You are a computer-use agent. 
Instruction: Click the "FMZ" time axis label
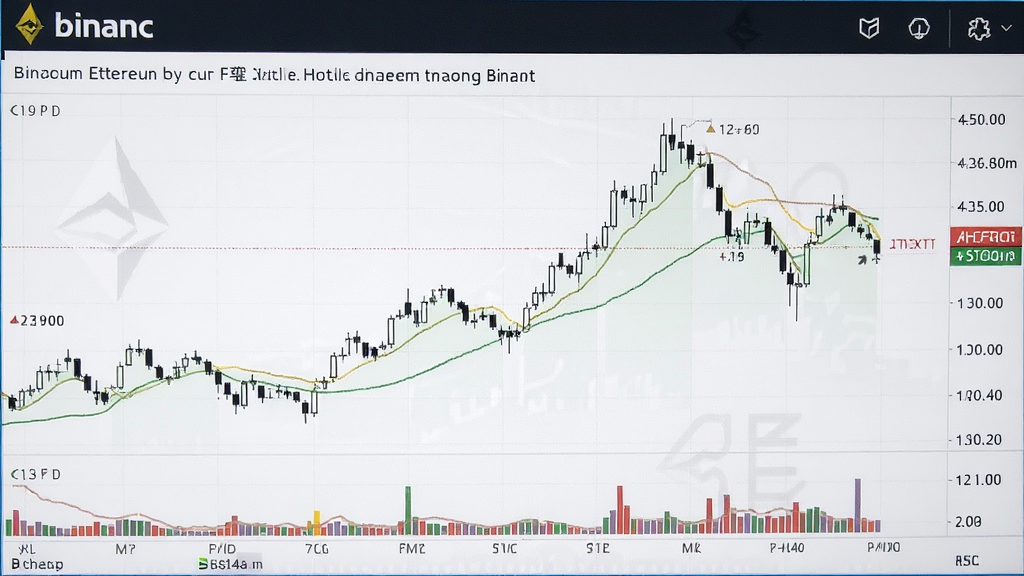coord(411,549)
